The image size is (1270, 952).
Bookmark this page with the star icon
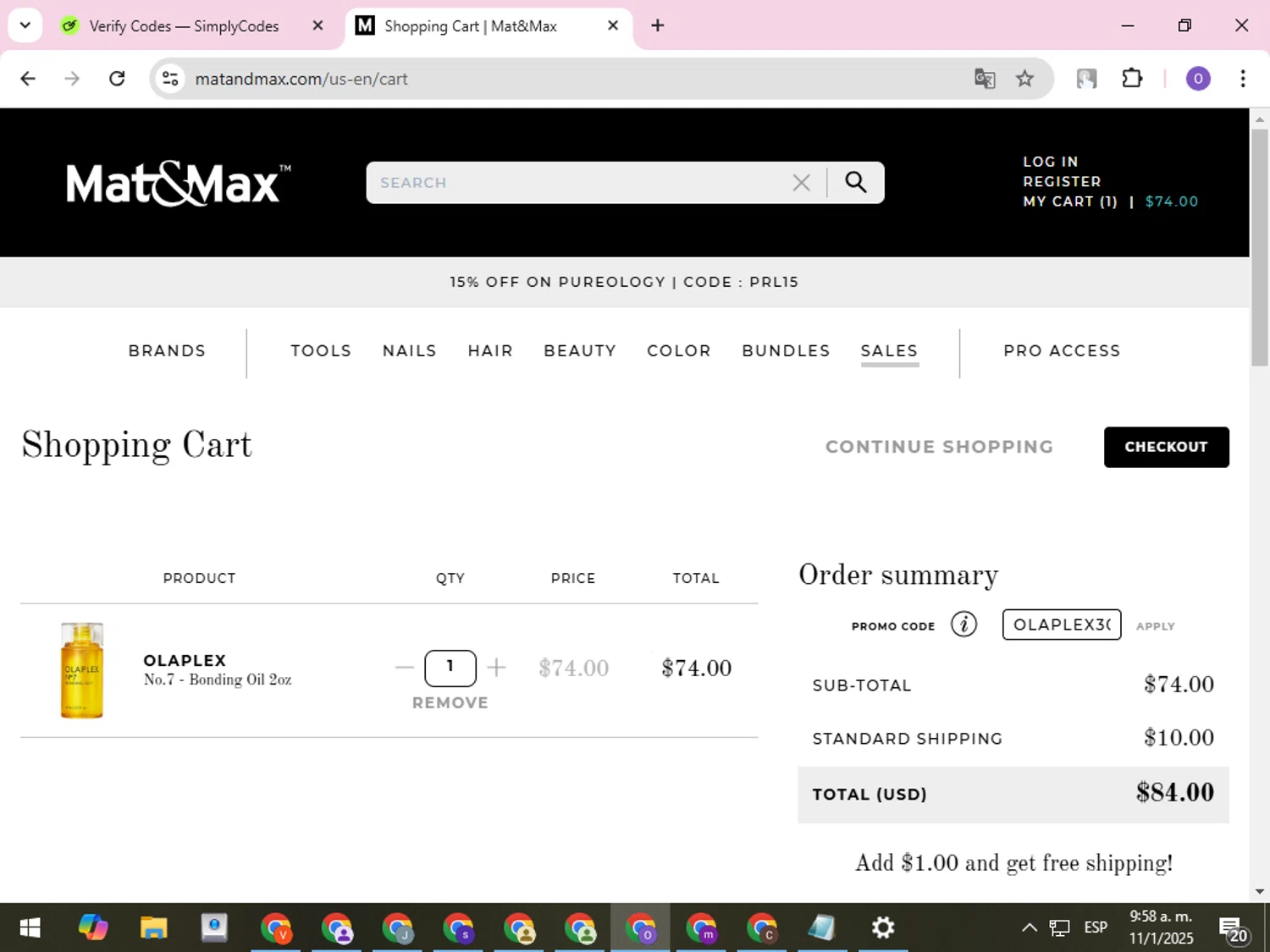pyautogui.click(x=1024, y=79)
